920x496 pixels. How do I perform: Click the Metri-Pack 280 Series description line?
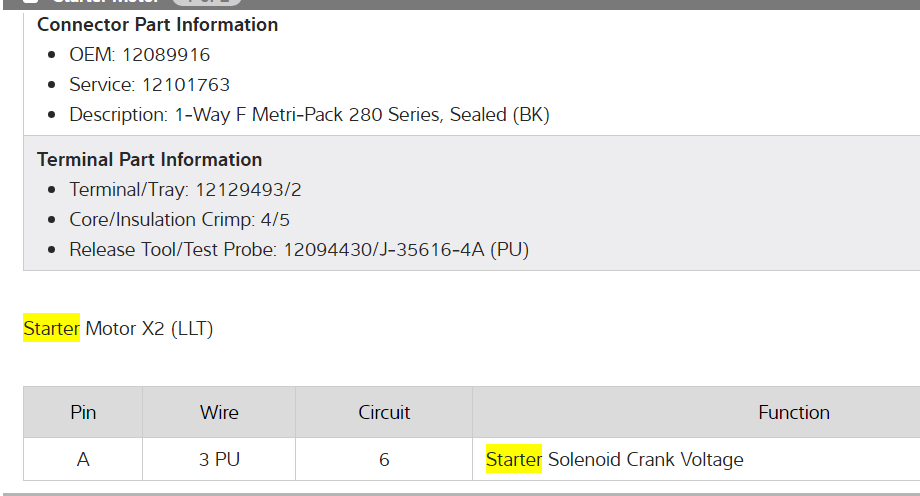click(309, 115)
